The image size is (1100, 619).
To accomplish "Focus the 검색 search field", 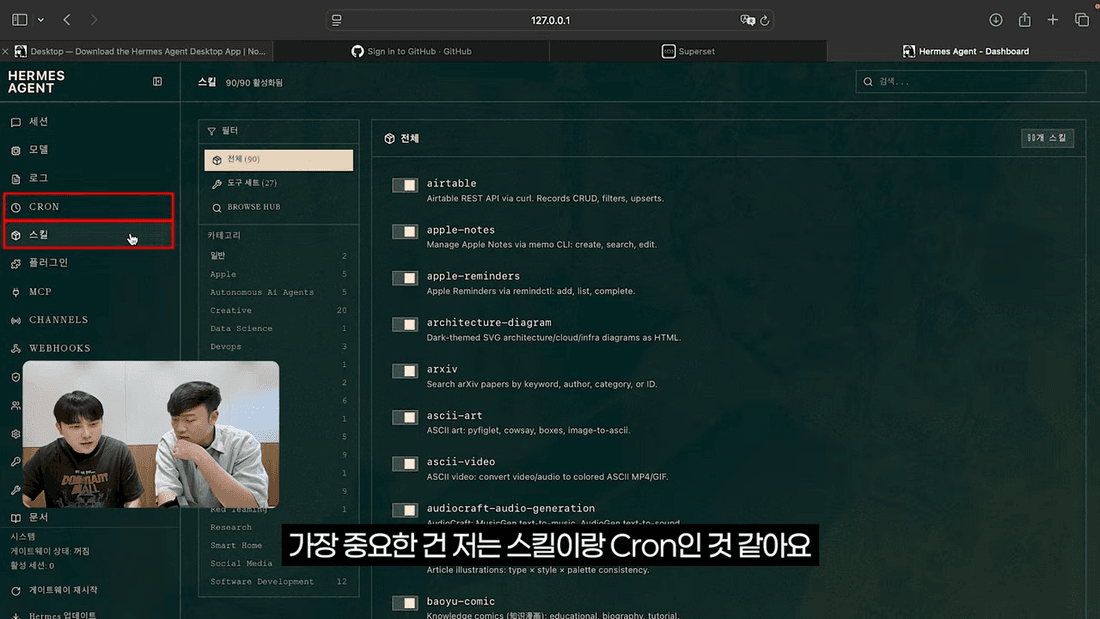I will (970, 81).
